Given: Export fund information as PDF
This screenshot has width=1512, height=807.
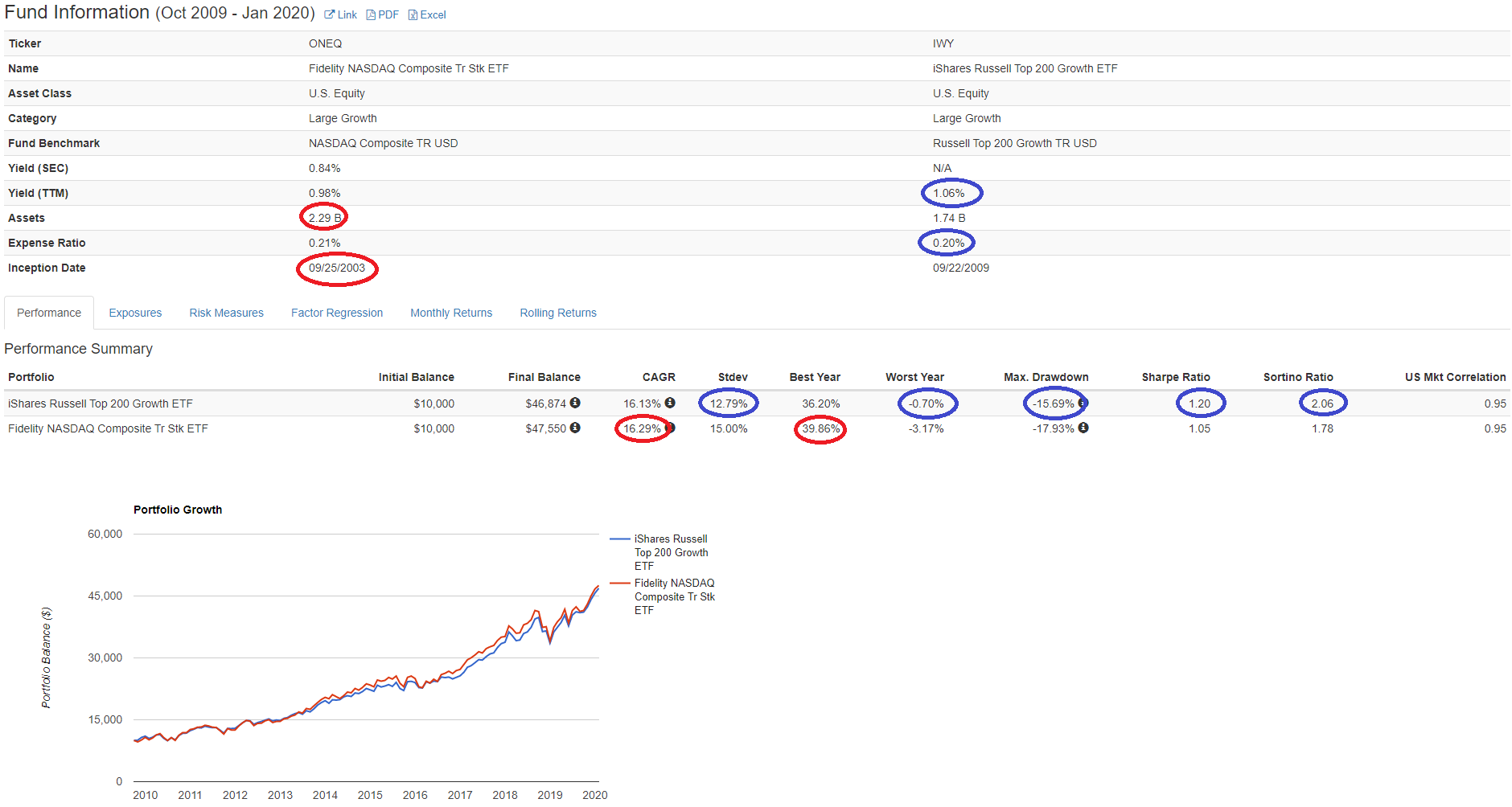Looking at the screenshot, I should point(383,14).
